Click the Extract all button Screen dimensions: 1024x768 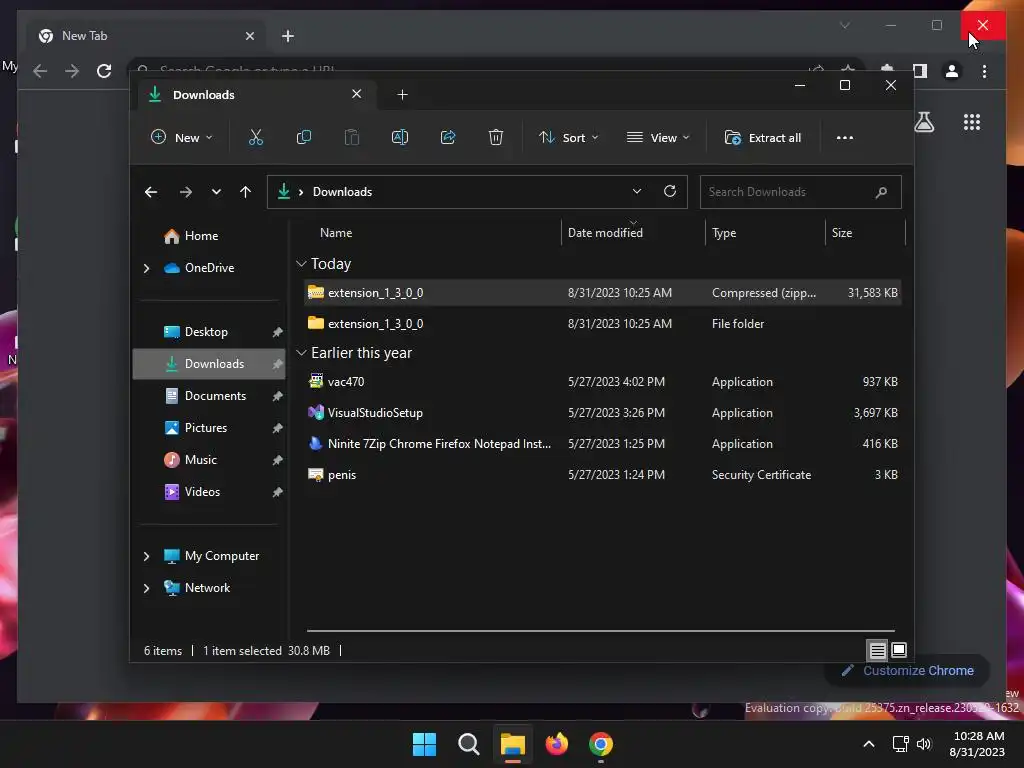763,138
